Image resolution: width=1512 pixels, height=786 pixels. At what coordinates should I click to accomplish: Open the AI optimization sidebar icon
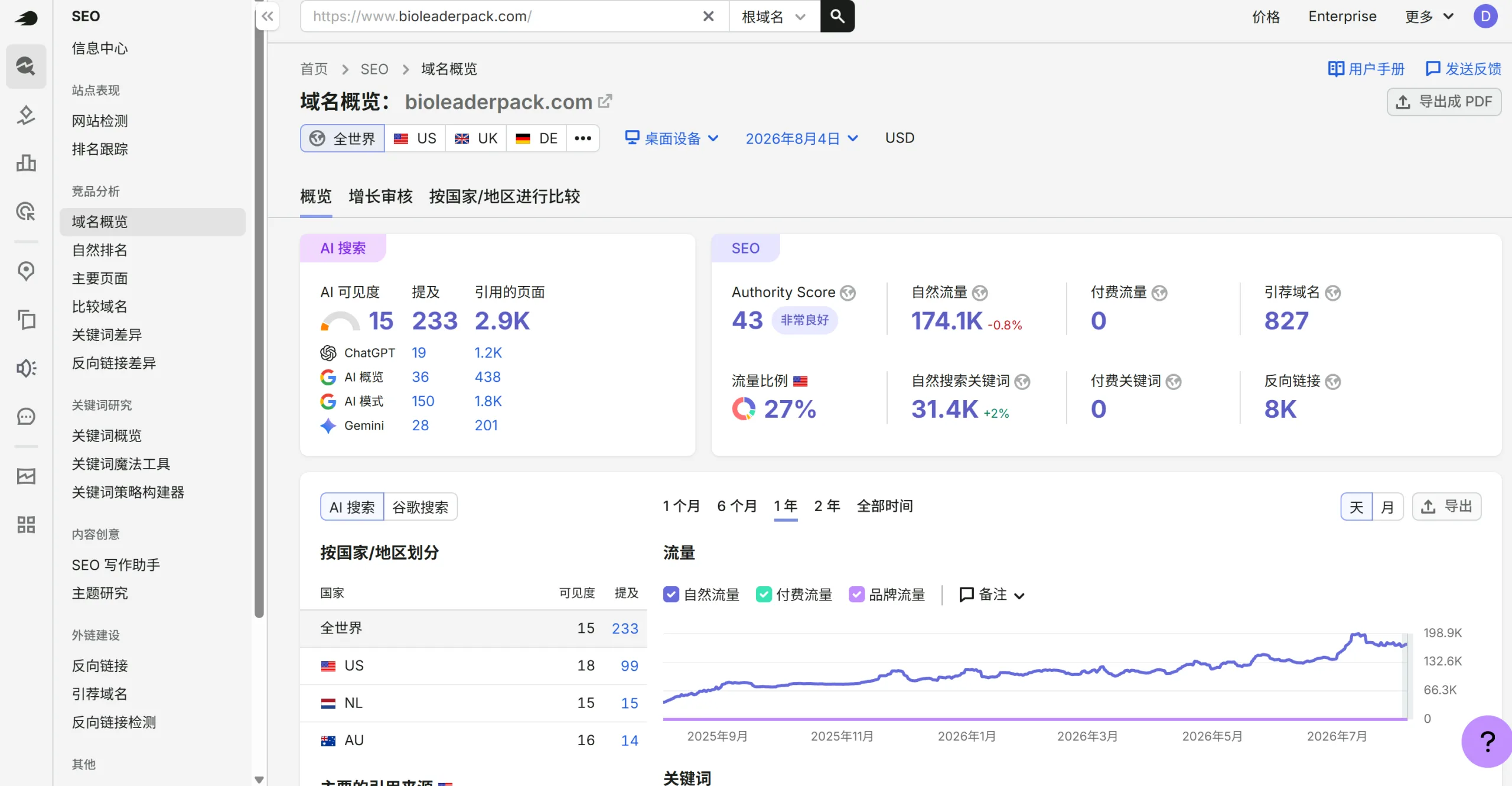pyautogui.click(x=26, y=115)
